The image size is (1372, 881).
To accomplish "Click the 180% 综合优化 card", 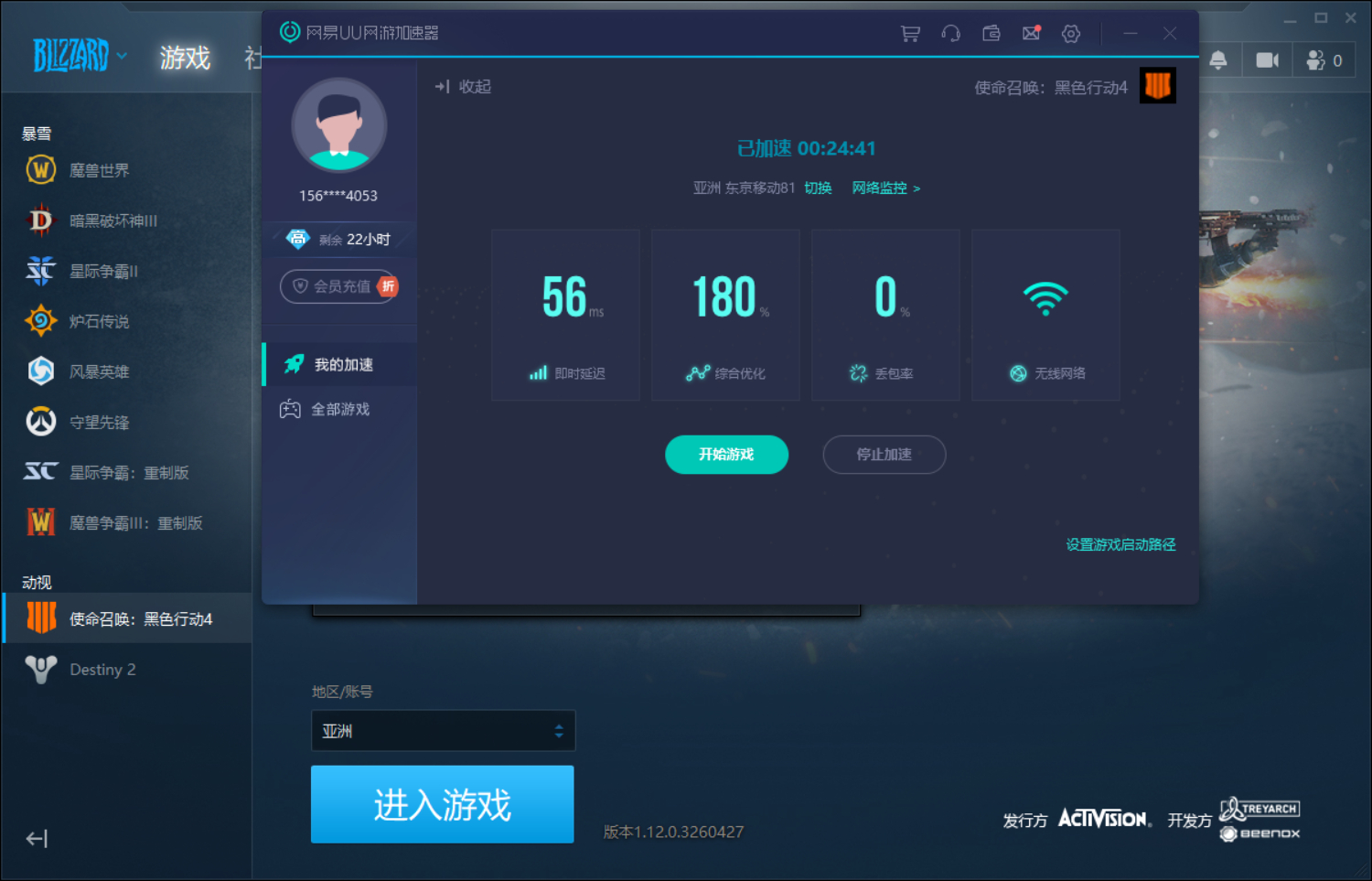I will [x=725, y=316].
